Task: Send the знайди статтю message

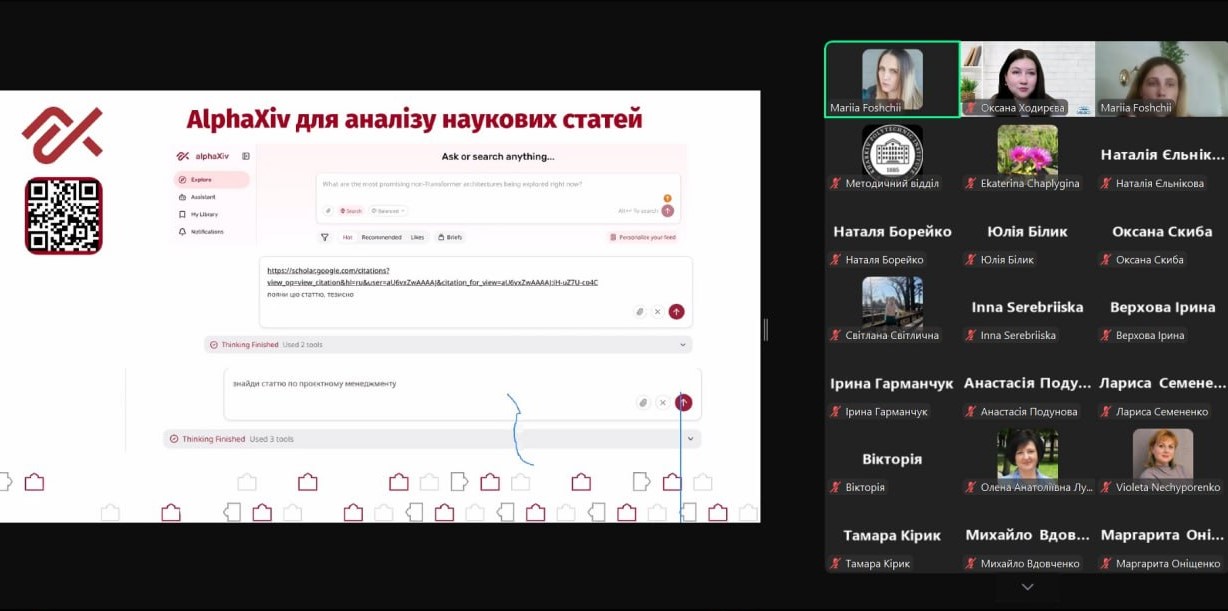Action: [683, 402]
